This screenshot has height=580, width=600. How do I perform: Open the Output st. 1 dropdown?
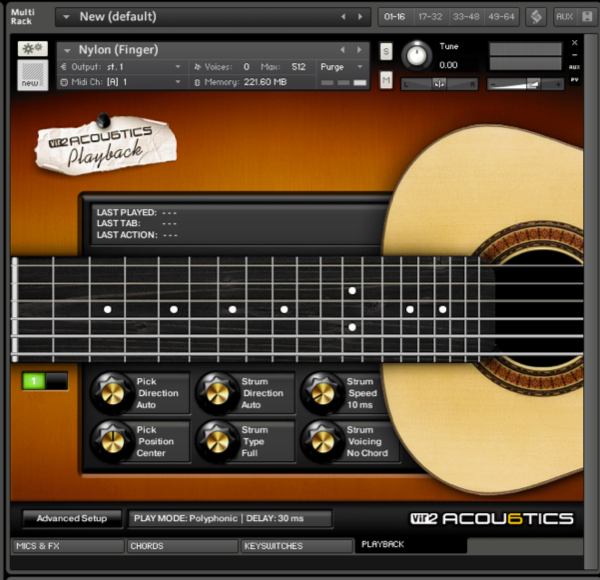122,67
